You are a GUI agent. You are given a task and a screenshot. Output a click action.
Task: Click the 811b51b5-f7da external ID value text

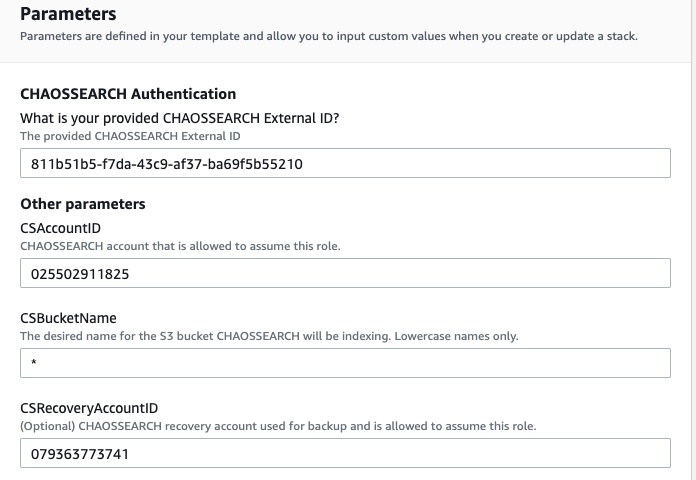166,164
